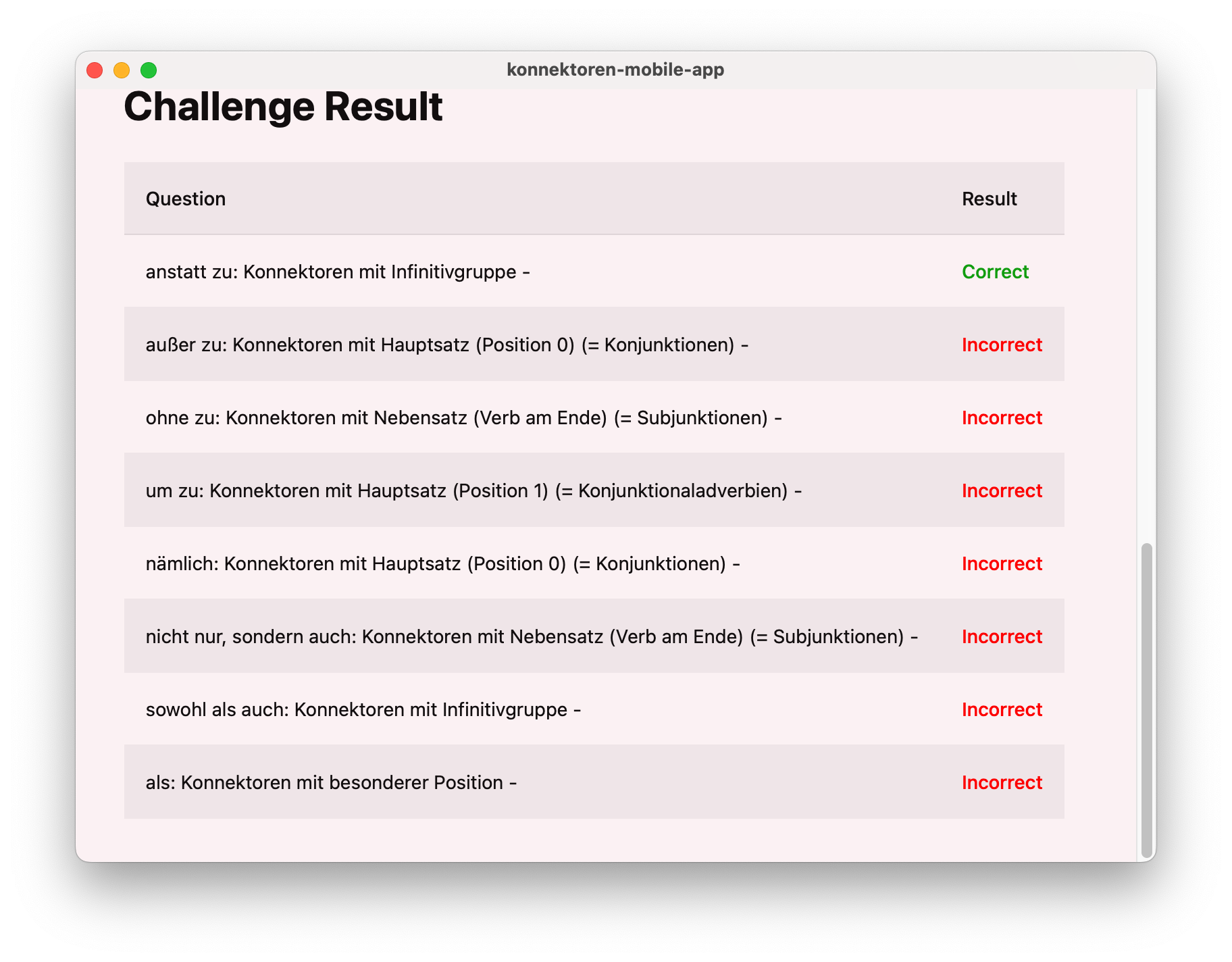Click the anstatt zu question row
Image resolution: width=1232 pixels, height=962 pixels.
pyautogui.click(x=594, y=272)
